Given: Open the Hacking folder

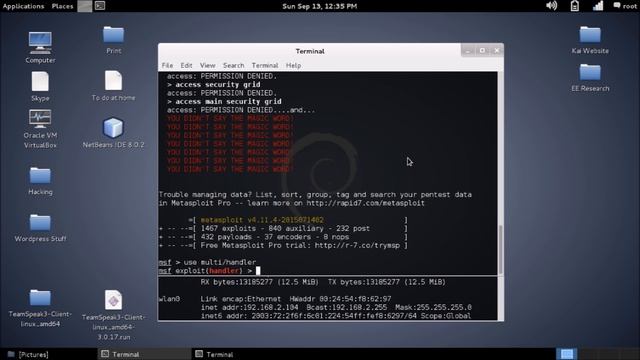Looking at the screenshot, I should pyautogui.click(x=40, y=176).
